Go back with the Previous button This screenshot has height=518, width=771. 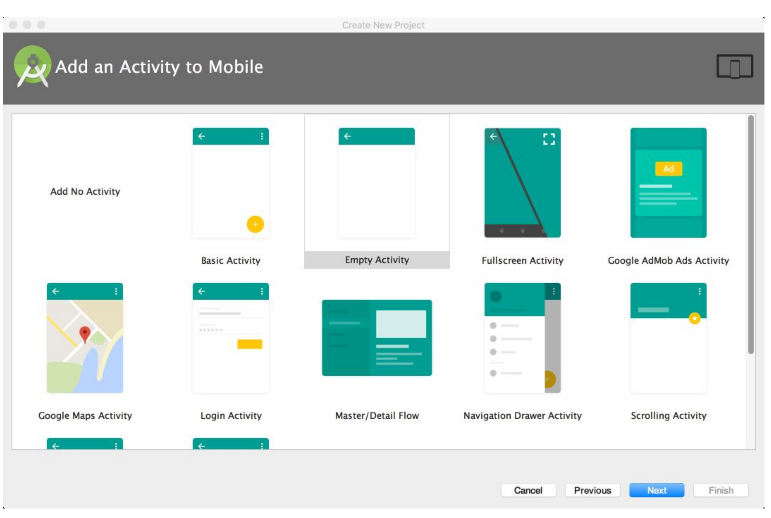[x=592, y=490]
